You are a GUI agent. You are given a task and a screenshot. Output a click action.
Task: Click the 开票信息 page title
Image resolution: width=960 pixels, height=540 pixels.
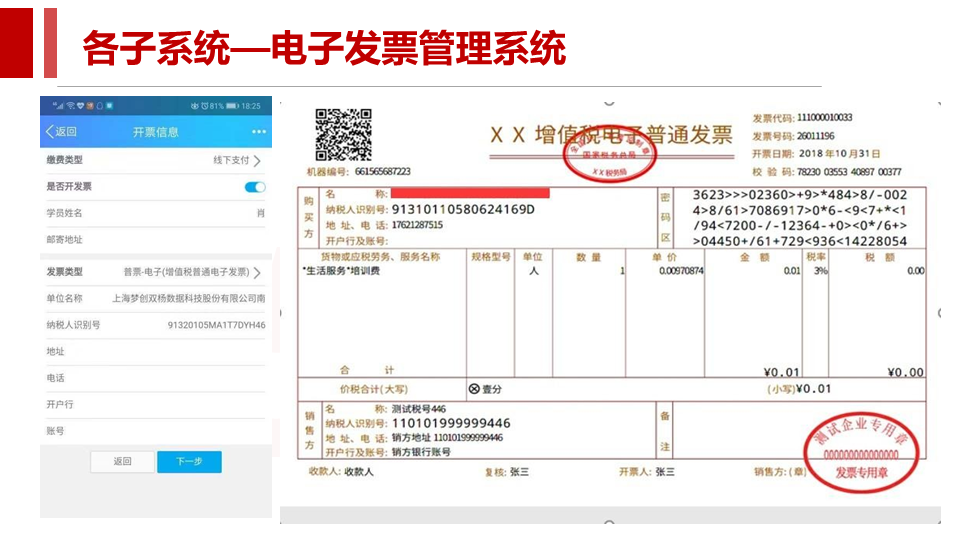[x=155, y=132]
